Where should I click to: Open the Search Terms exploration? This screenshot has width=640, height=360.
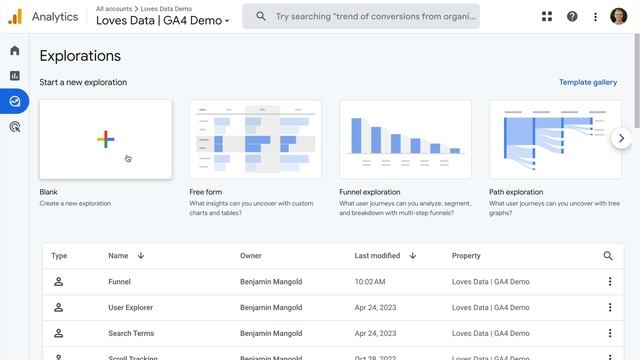coord(131,333)
